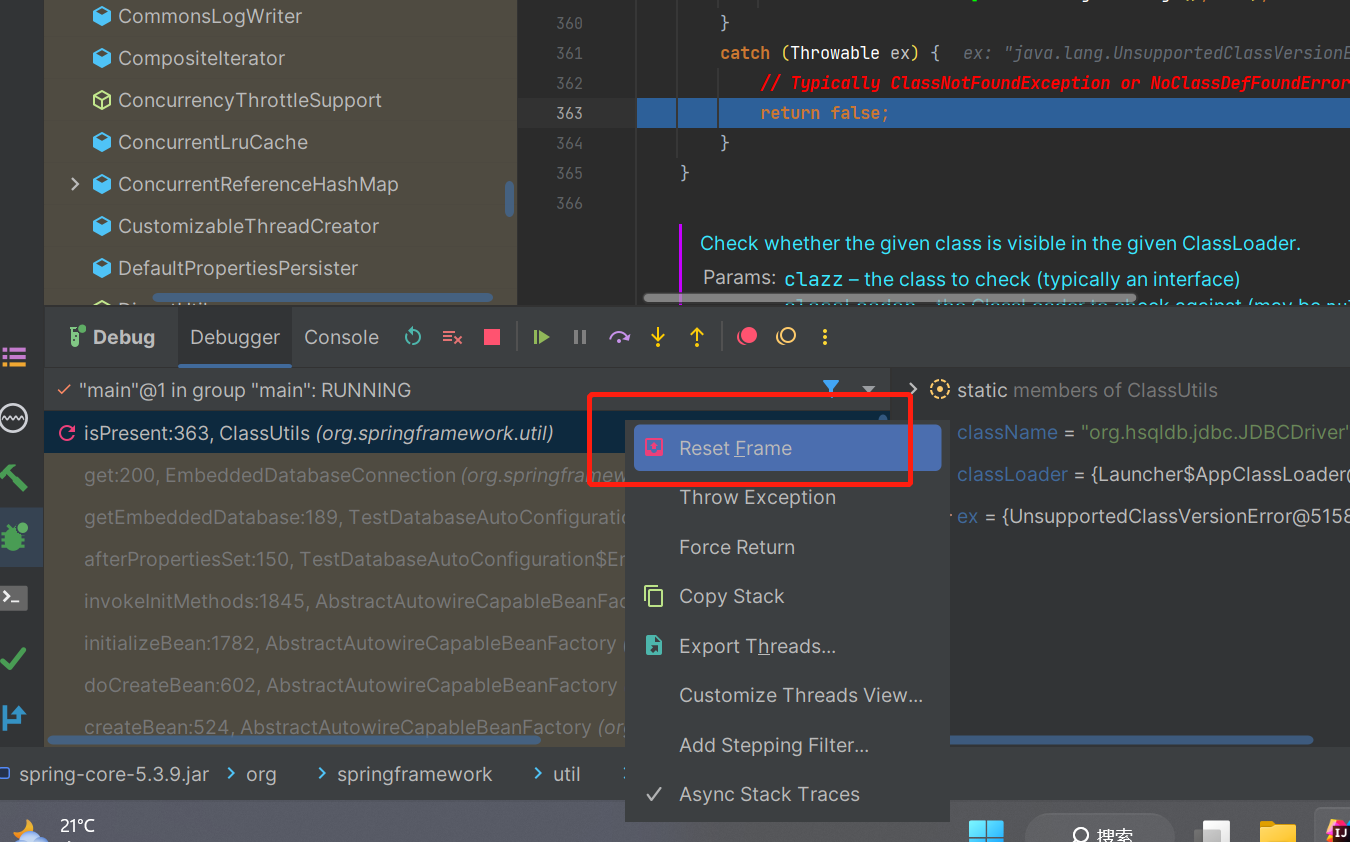Toggle Mute Breakpoints icon in debug toolbar

786,337
